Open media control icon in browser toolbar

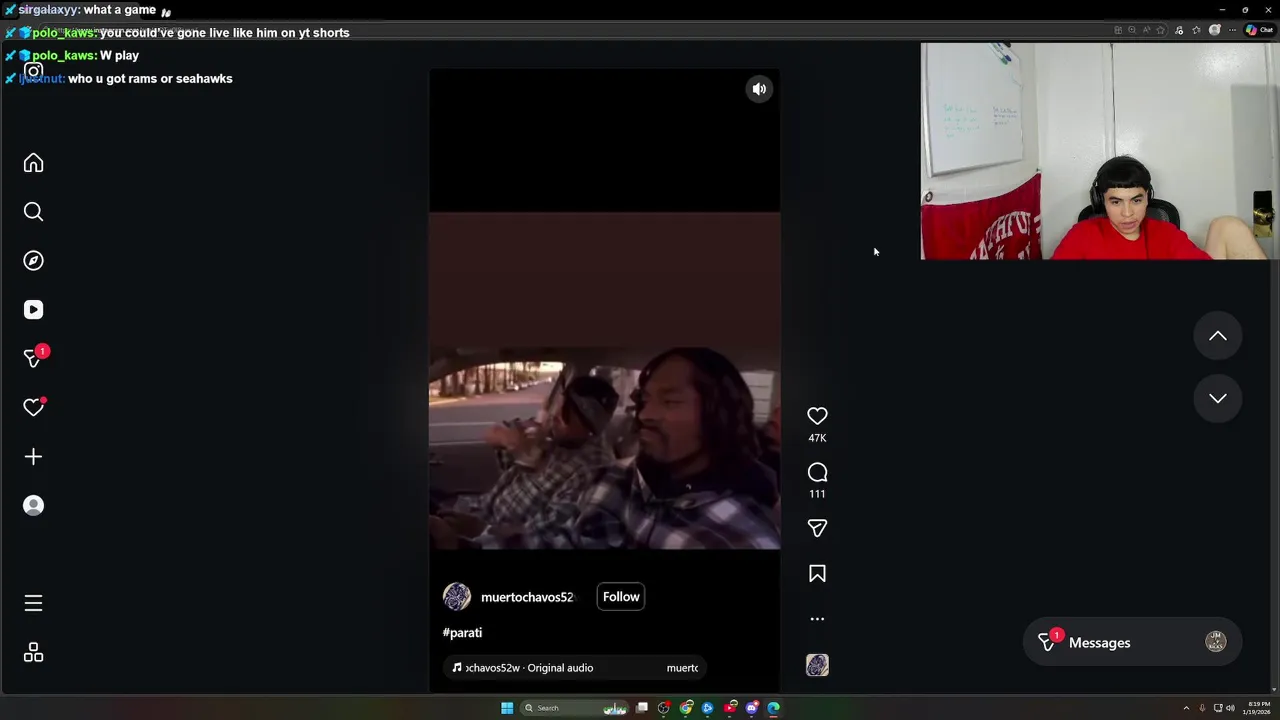(1179, 30)
